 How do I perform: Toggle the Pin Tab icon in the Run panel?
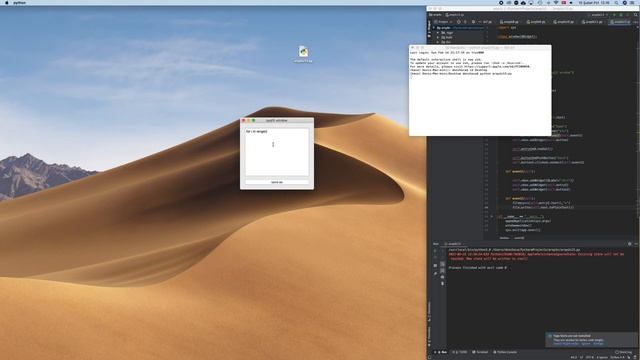(x=435, y=273)
